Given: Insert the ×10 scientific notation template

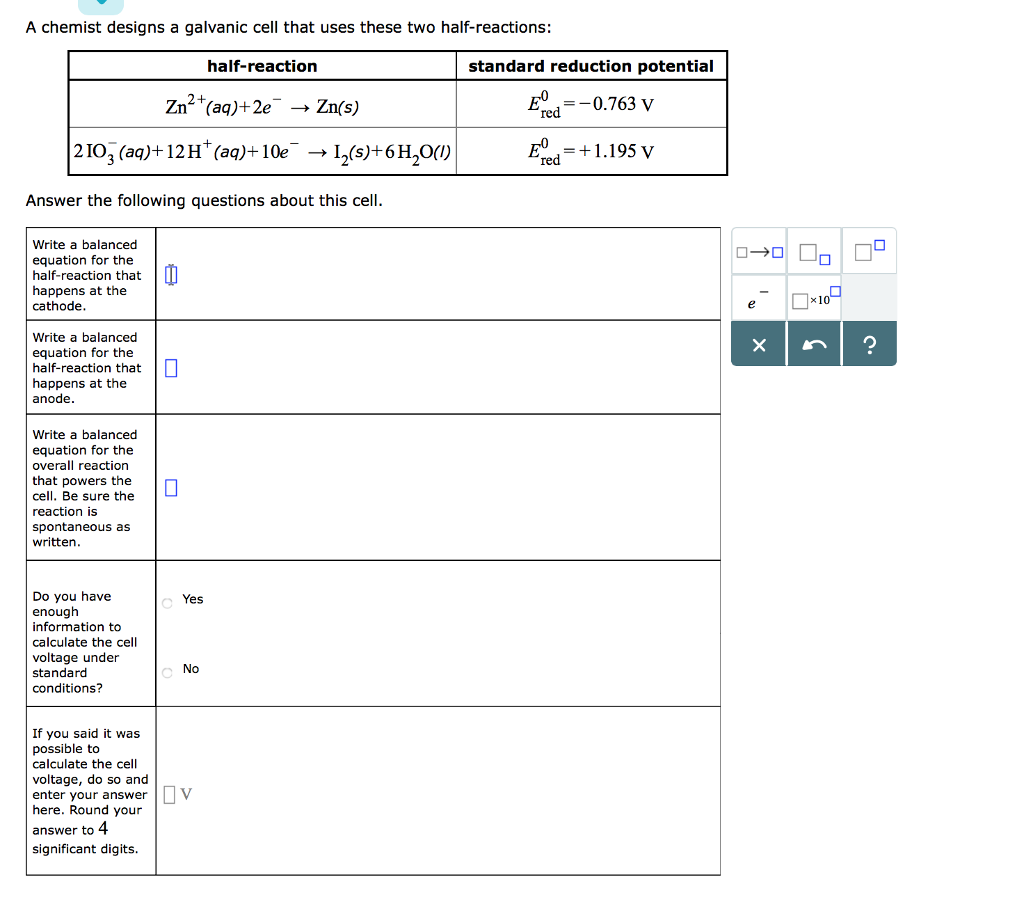Looking at the screenshot, I should 814,298.
